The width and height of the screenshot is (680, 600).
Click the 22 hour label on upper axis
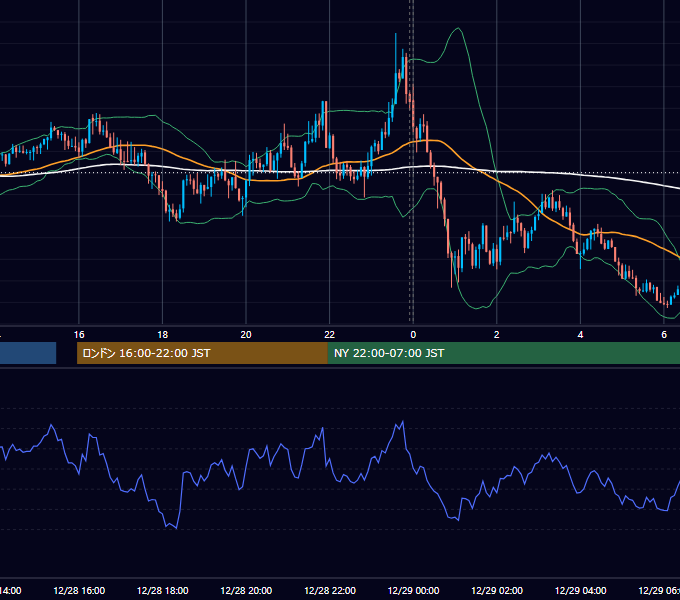tap(330, 335)
